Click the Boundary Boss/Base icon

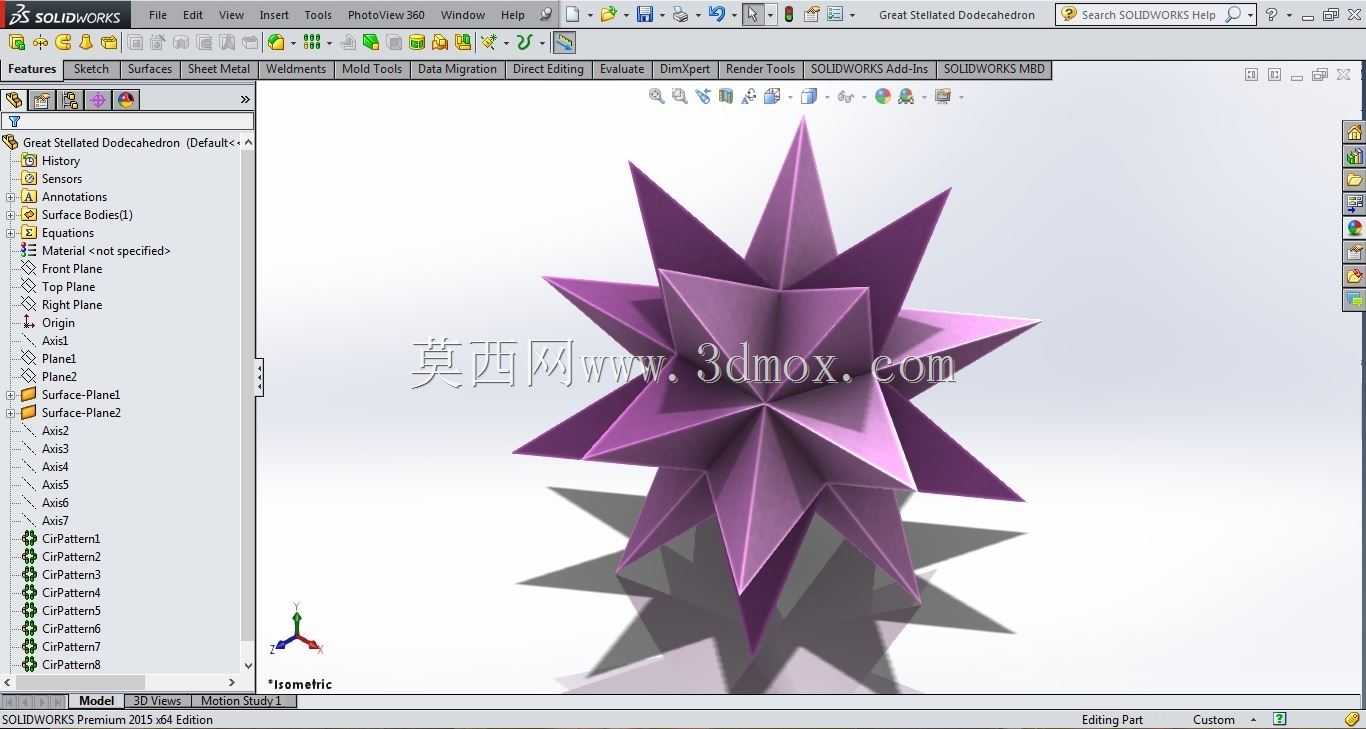109,42
